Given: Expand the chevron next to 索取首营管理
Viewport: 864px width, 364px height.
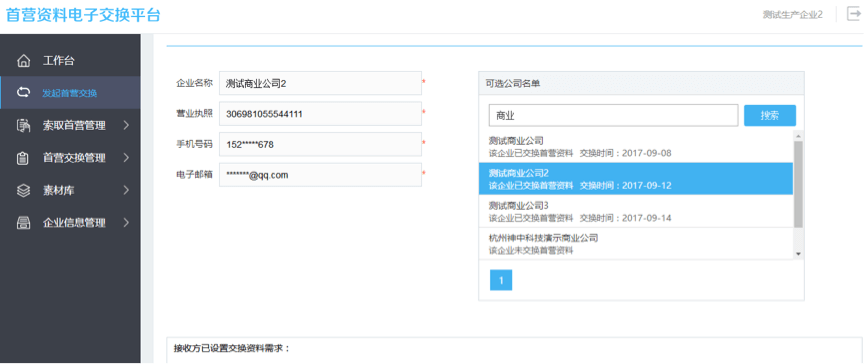Looking at the screenshot, I should [126, 126].
